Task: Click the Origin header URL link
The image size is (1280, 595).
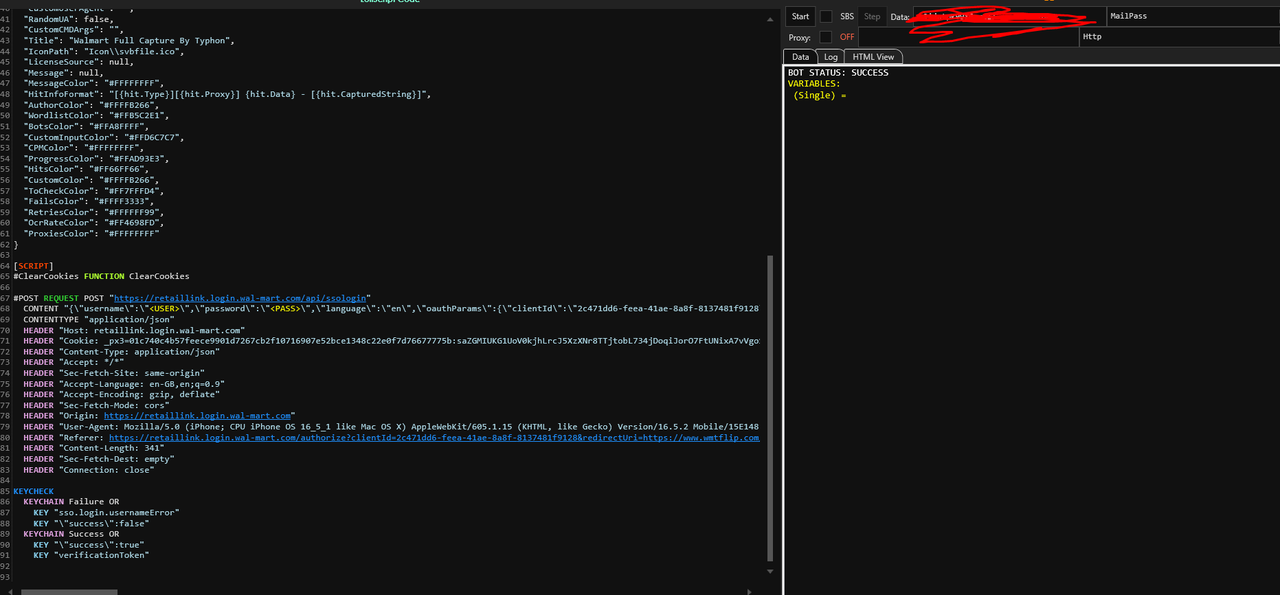Action: [x=198, y=415]
